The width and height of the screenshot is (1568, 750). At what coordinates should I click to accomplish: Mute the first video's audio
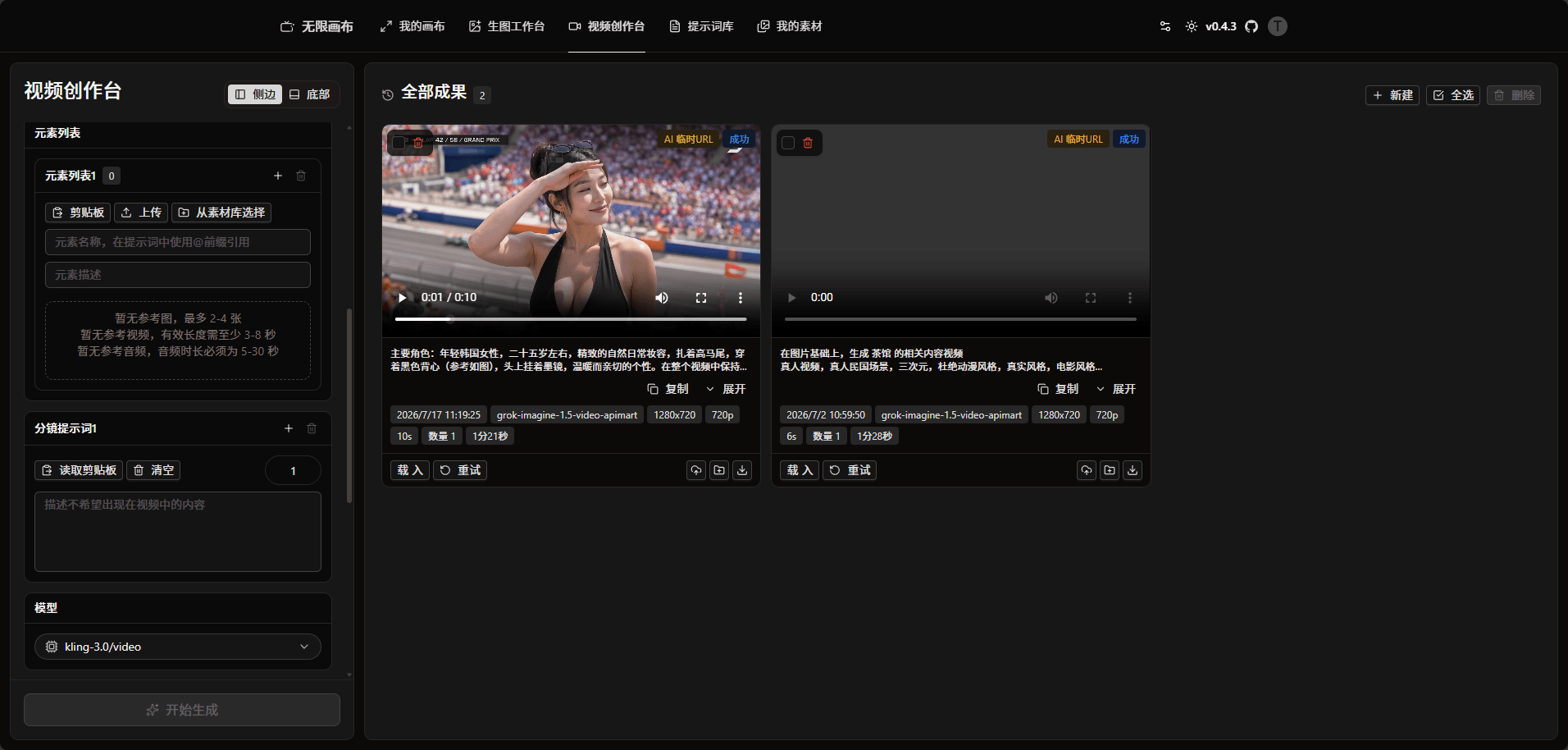tap(662, 298)
